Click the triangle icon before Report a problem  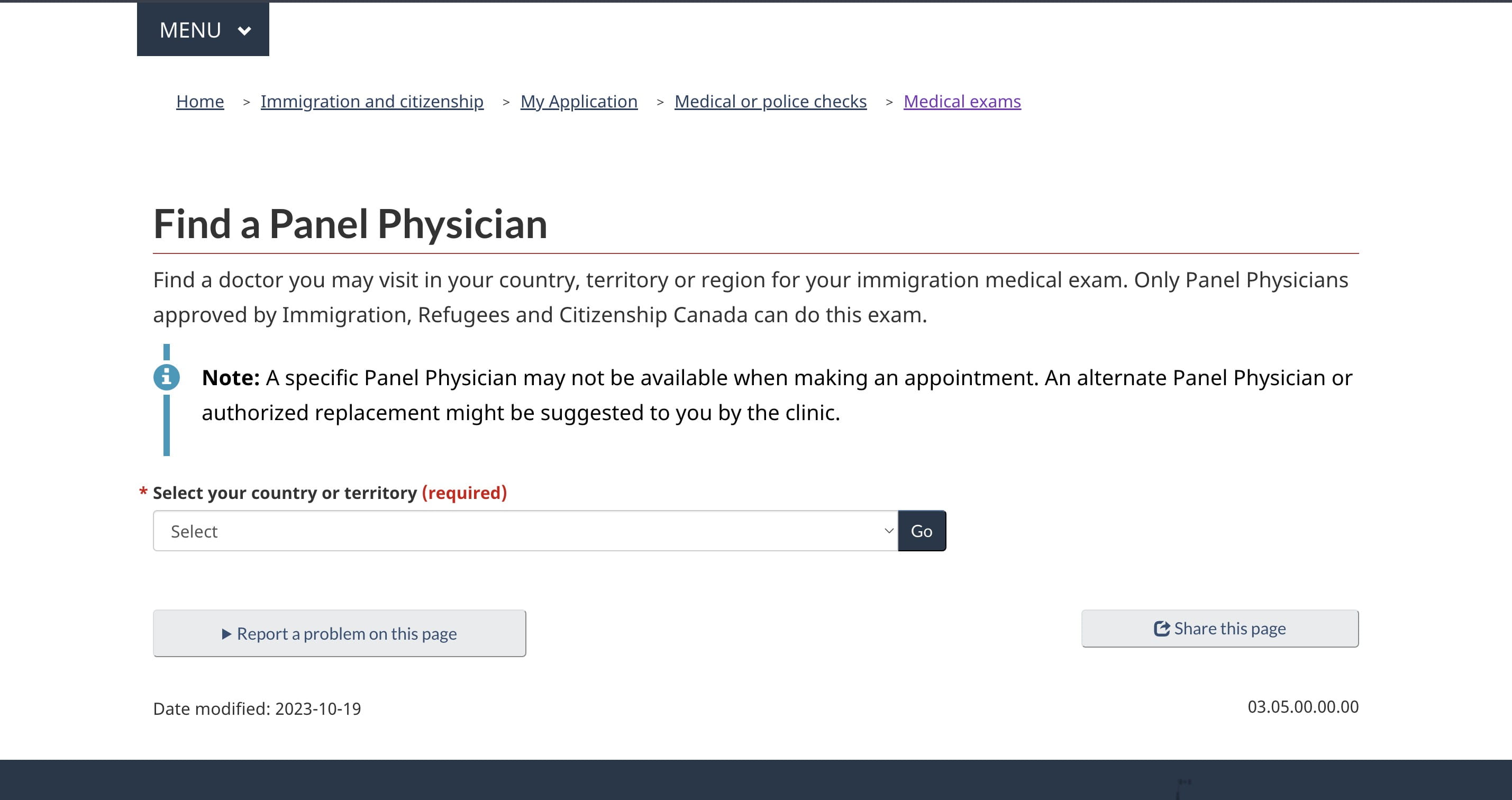point(226,634)
